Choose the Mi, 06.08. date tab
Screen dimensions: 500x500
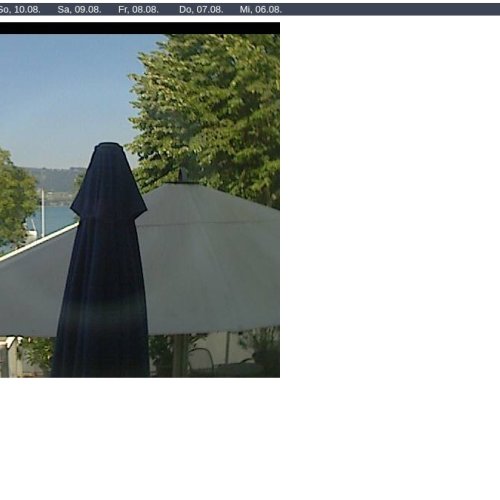tap(261, 10)
